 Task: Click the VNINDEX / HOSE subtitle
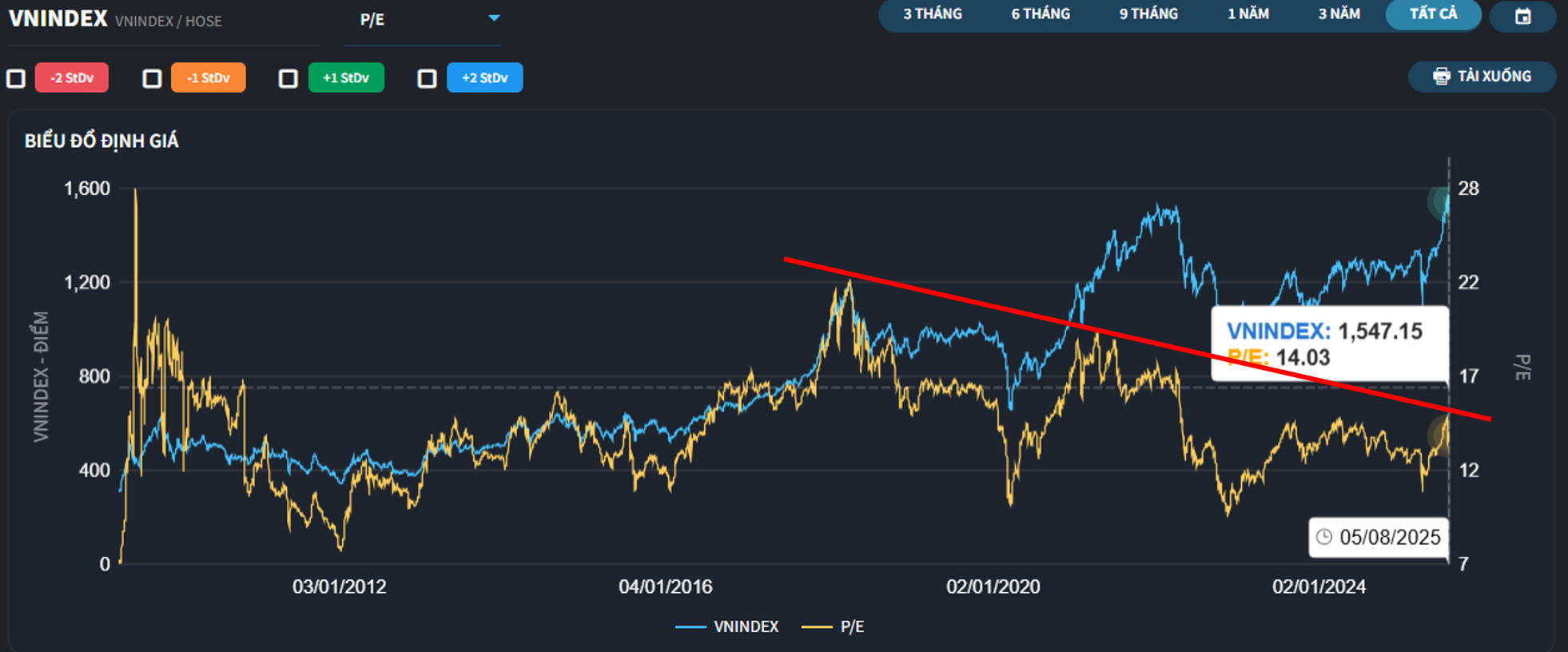(x=169, y=22)
